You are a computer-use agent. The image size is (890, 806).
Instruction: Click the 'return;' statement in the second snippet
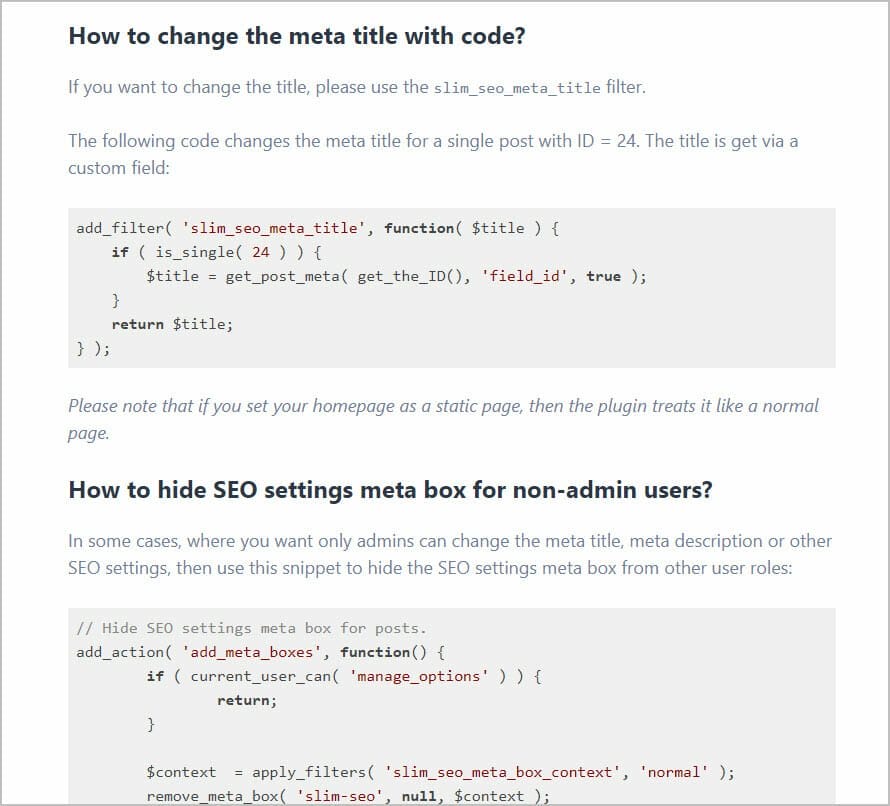pos(247,700)
